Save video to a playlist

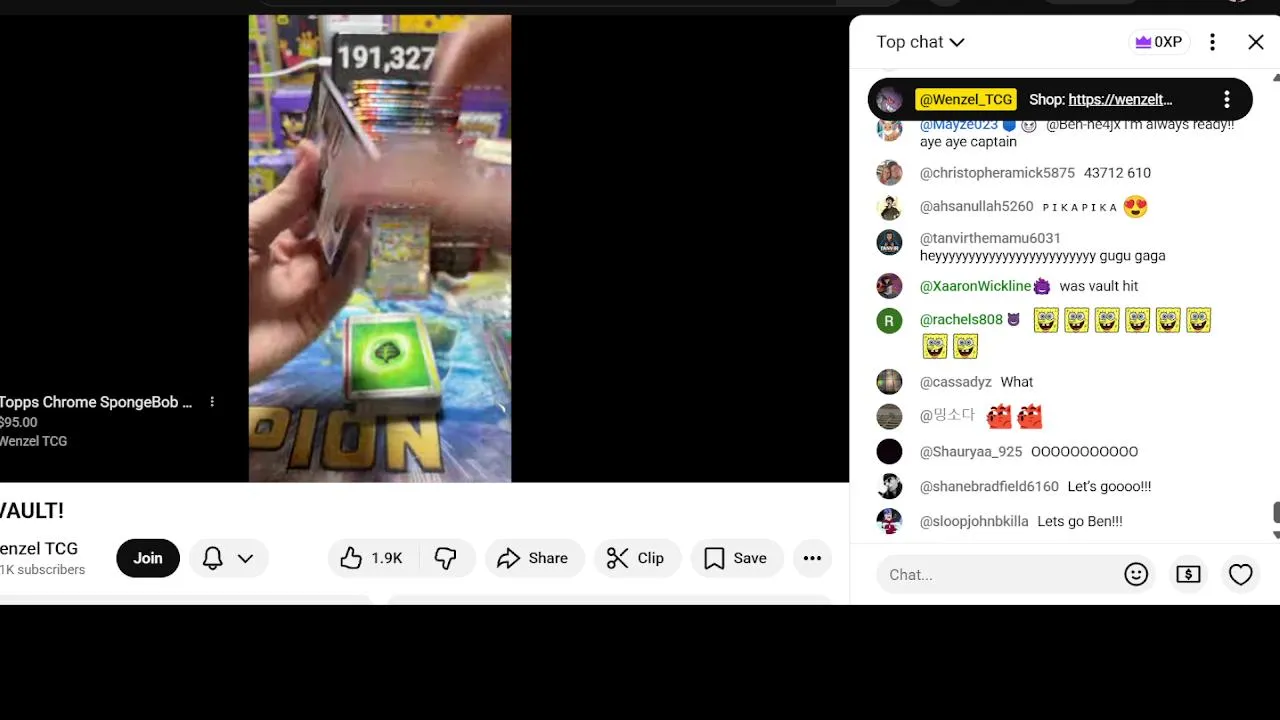coord(736,558)
